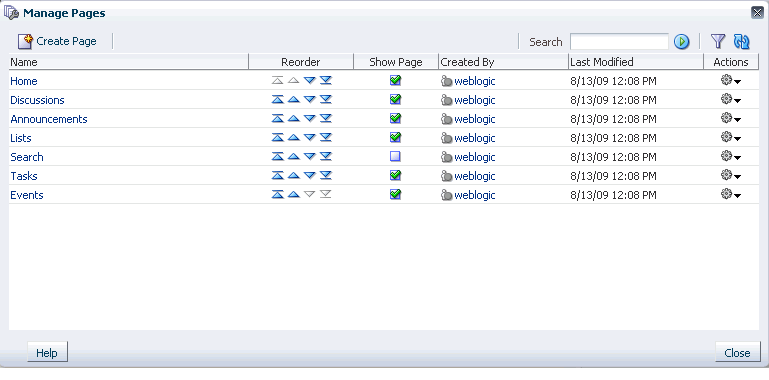Move Search page down one position

click(x=309, y=157)
